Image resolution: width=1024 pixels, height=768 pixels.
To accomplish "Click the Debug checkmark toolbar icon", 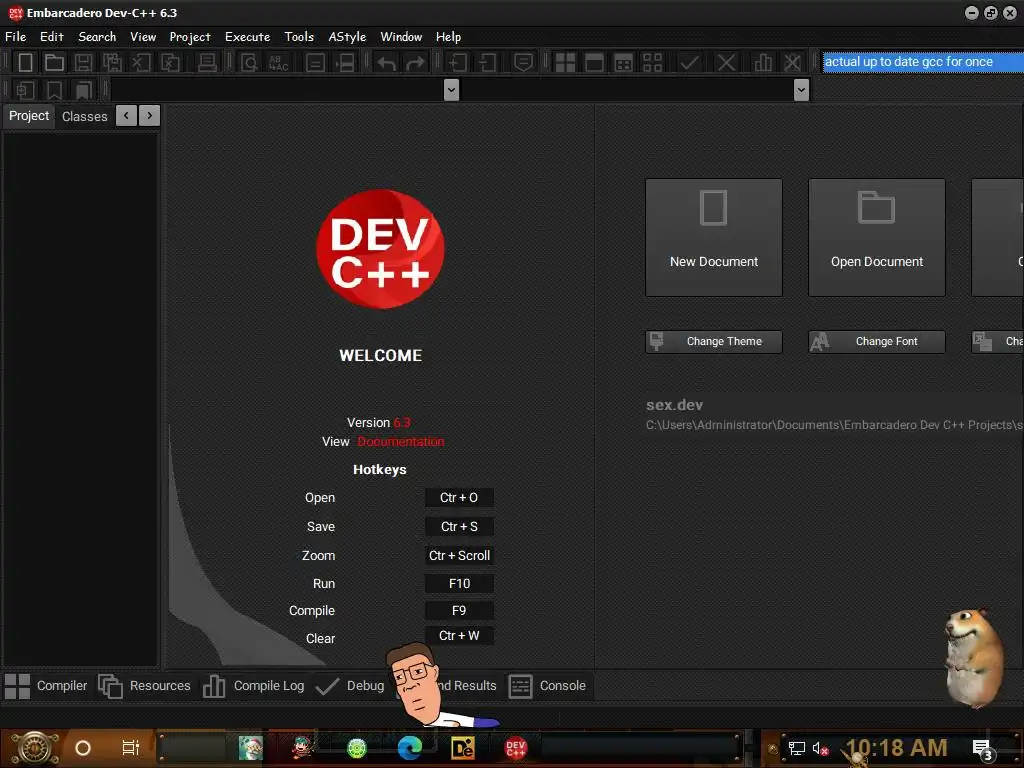I will click(689, 63).
